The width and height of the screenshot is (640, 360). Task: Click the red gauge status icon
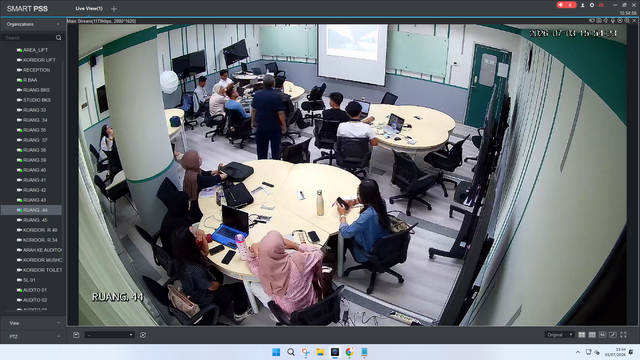pyautogui.click(x=601, y=5)
